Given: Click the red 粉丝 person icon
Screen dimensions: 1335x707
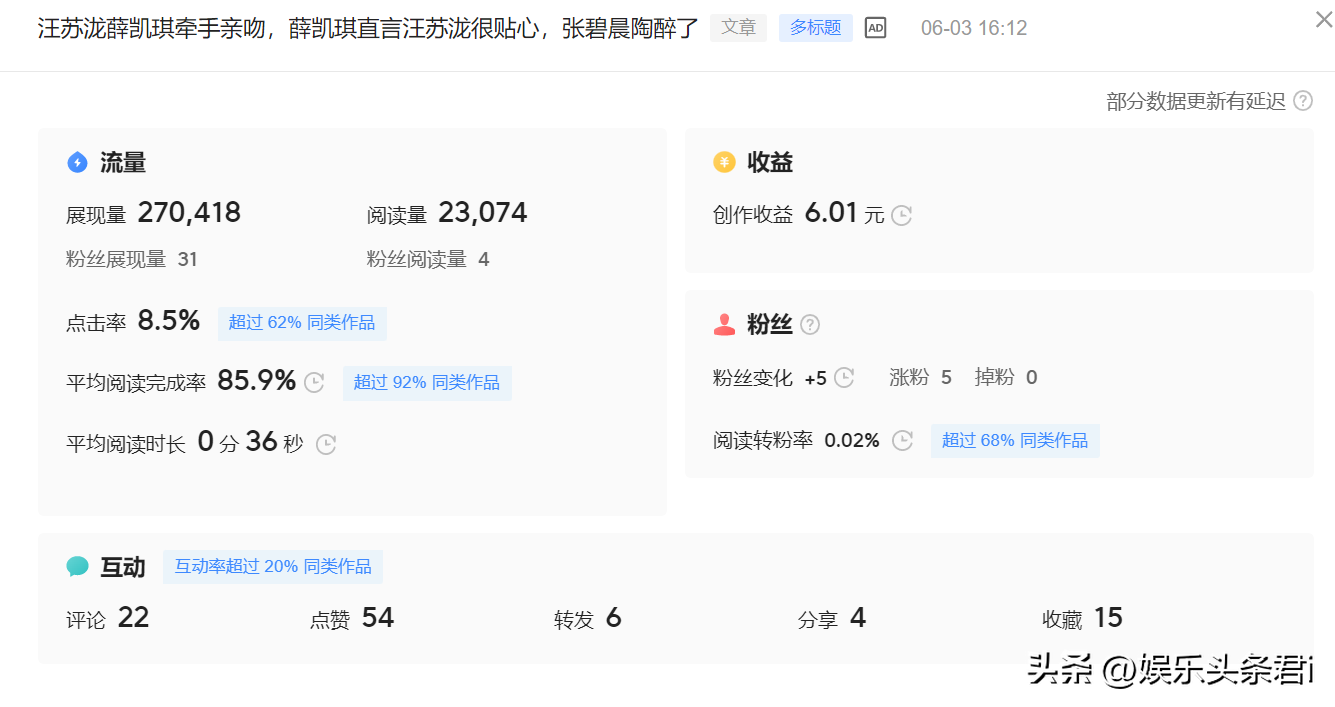Looking at the screenshot, I should click(x=724, y=325).
